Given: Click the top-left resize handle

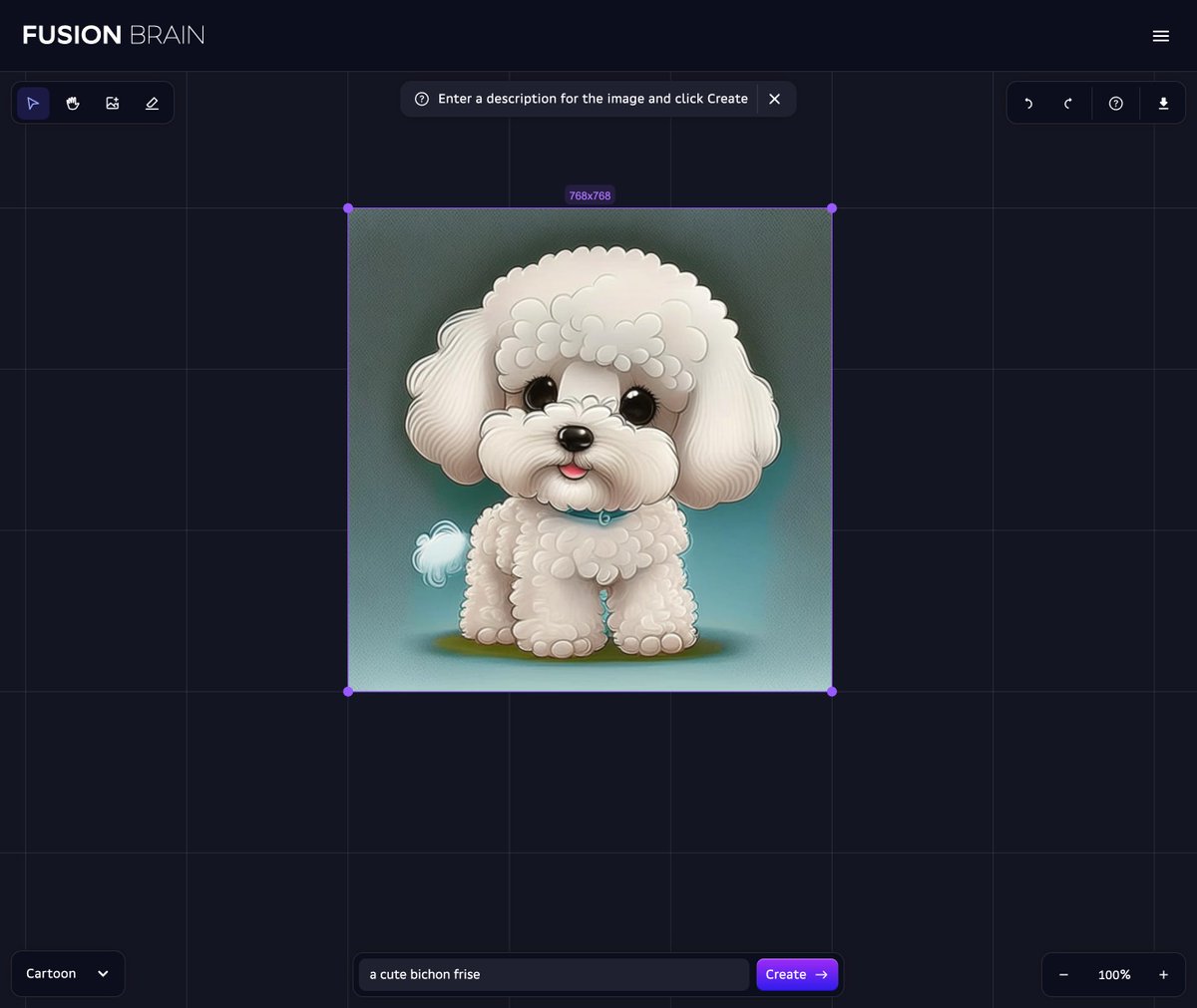Looking at the screenshot, I should click(348, 208).
